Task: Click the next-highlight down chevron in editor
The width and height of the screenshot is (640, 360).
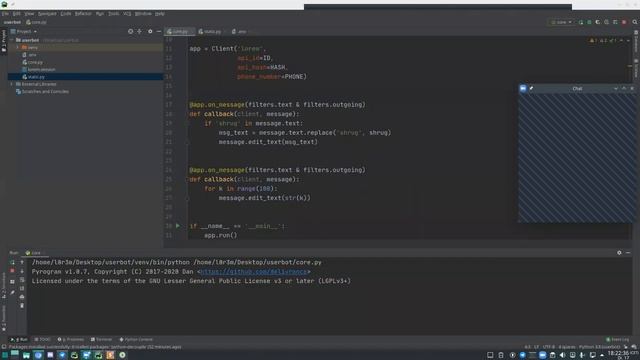Action: click(x=628, y=40)
